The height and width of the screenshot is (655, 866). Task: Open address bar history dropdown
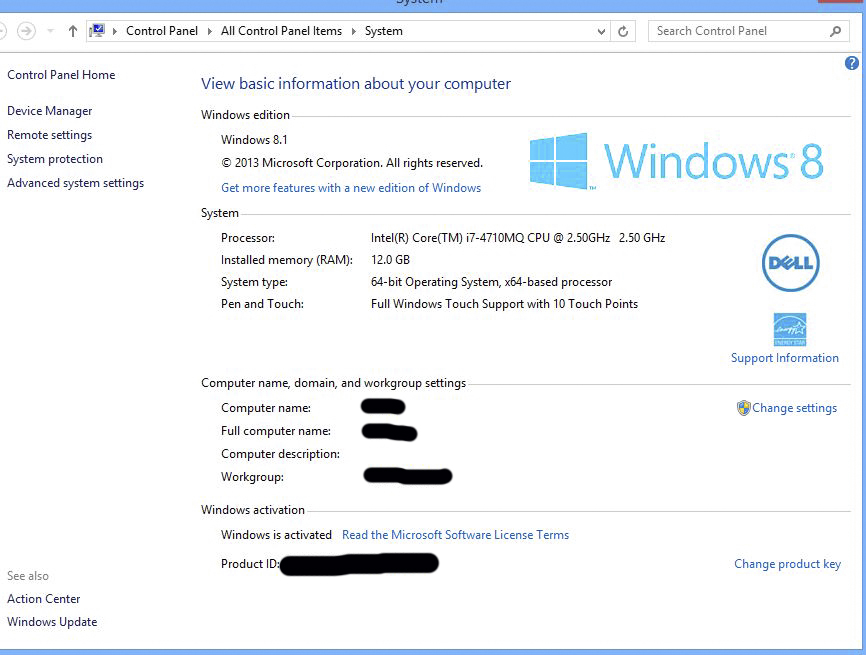601,31
